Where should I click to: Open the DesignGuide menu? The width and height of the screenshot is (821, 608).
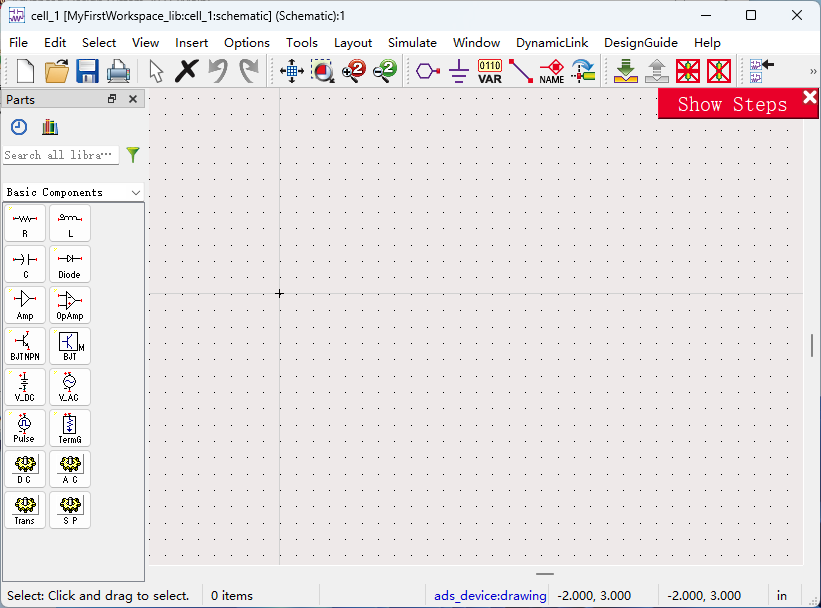[x=640, y=43]
